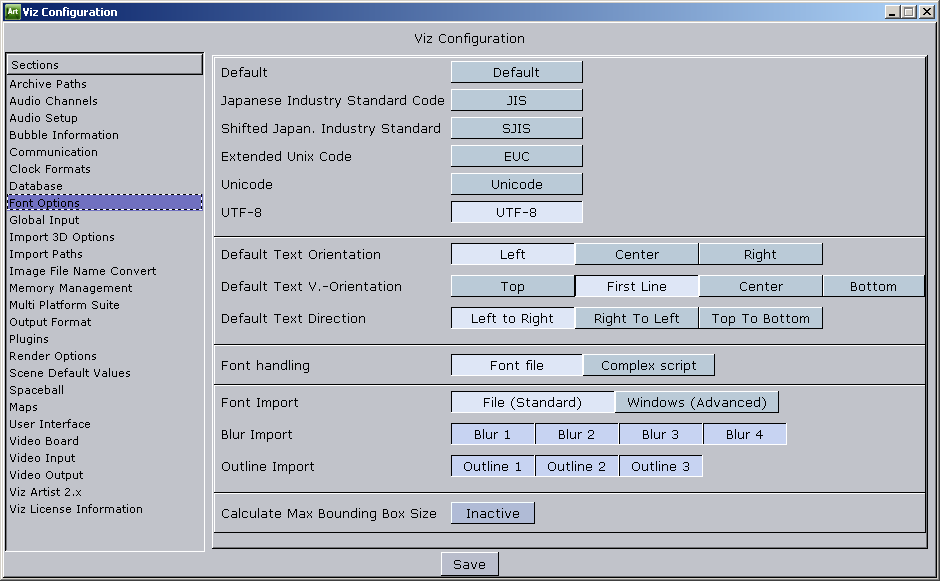The width and height of the screenshot is (940, 581).
Task: Open the Render Options section
Action: tap(53, 356)
